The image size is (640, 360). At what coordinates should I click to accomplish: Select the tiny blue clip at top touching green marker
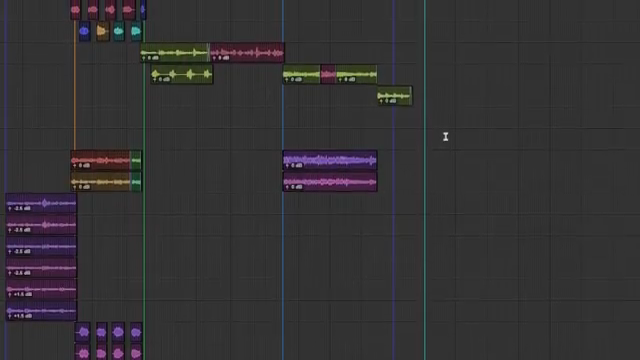coord(143,9)
